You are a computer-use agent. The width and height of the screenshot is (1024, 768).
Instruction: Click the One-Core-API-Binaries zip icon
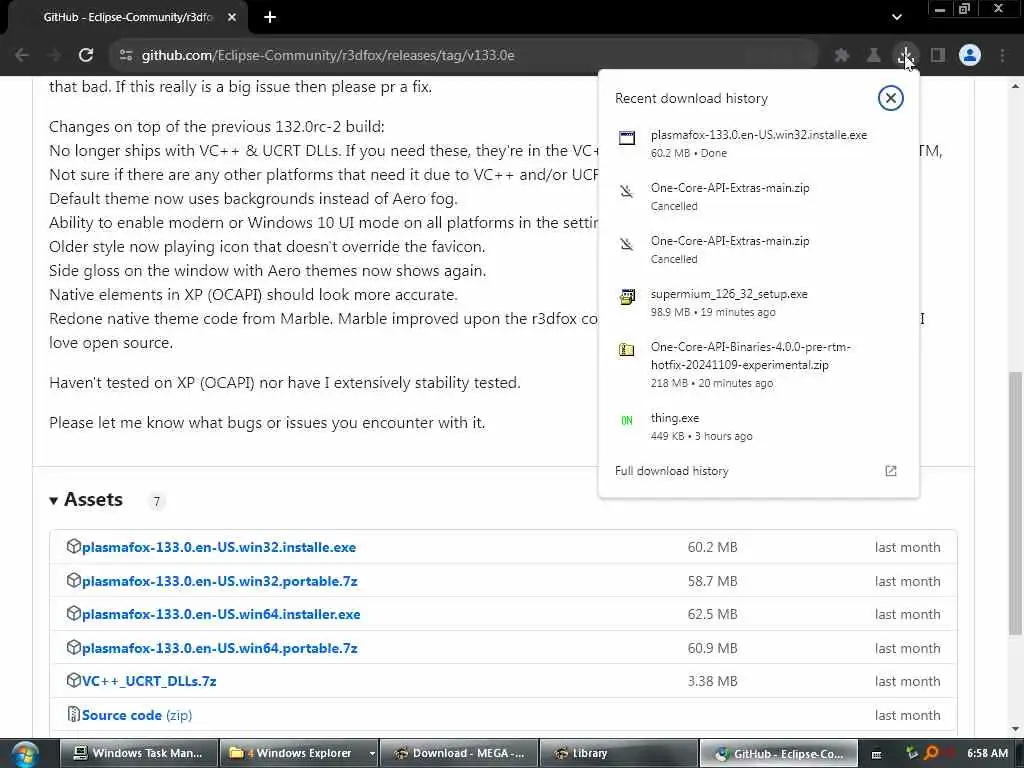[626, 349]
